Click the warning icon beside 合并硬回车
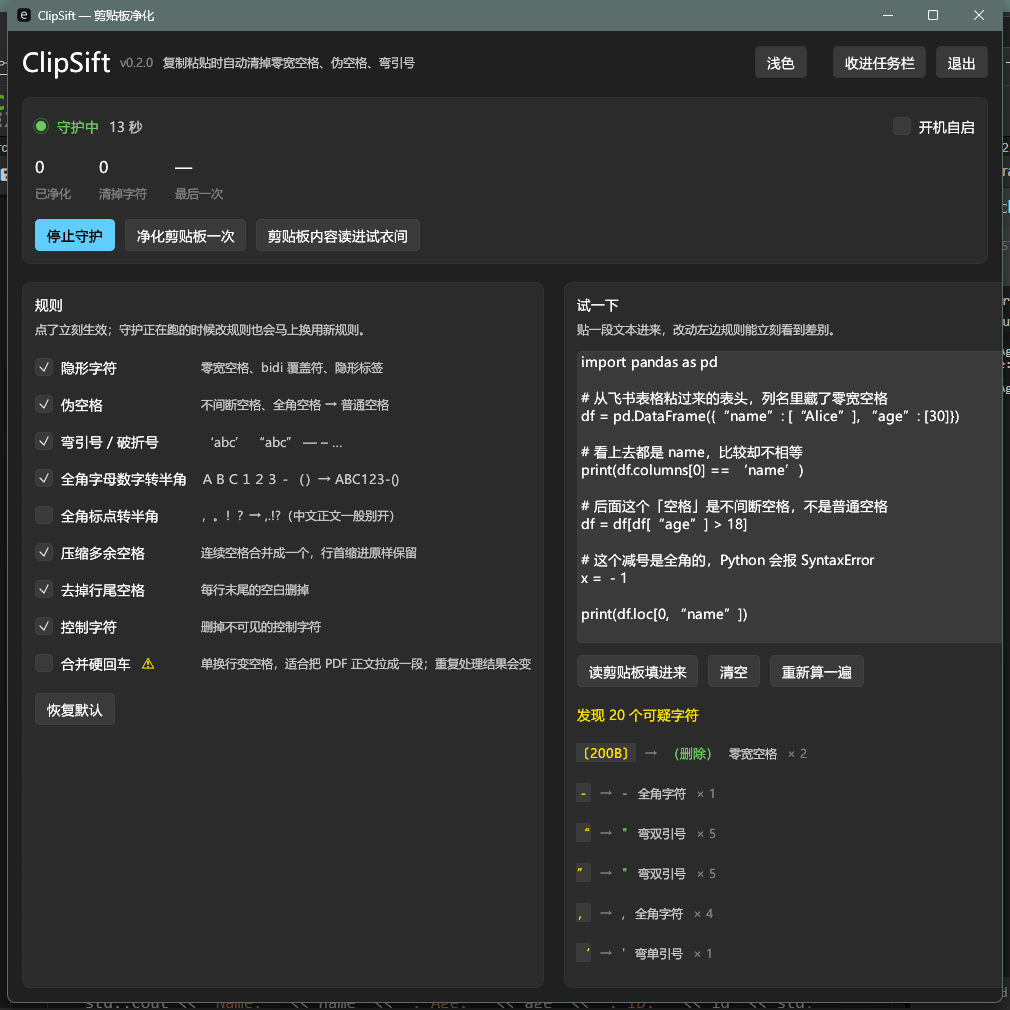Viewport: 1010px width, 1010px height. (148, 663)
